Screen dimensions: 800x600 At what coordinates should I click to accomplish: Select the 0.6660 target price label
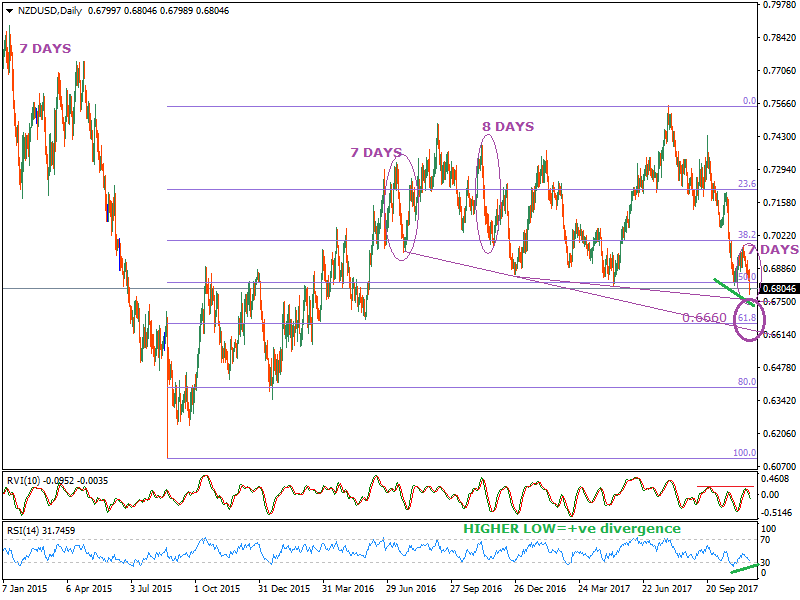pos(704,318)
